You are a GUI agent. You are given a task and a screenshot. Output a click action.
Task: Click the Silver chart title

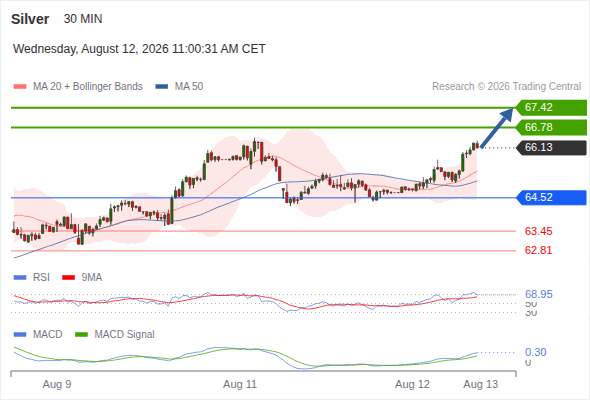tap(30, 19)
